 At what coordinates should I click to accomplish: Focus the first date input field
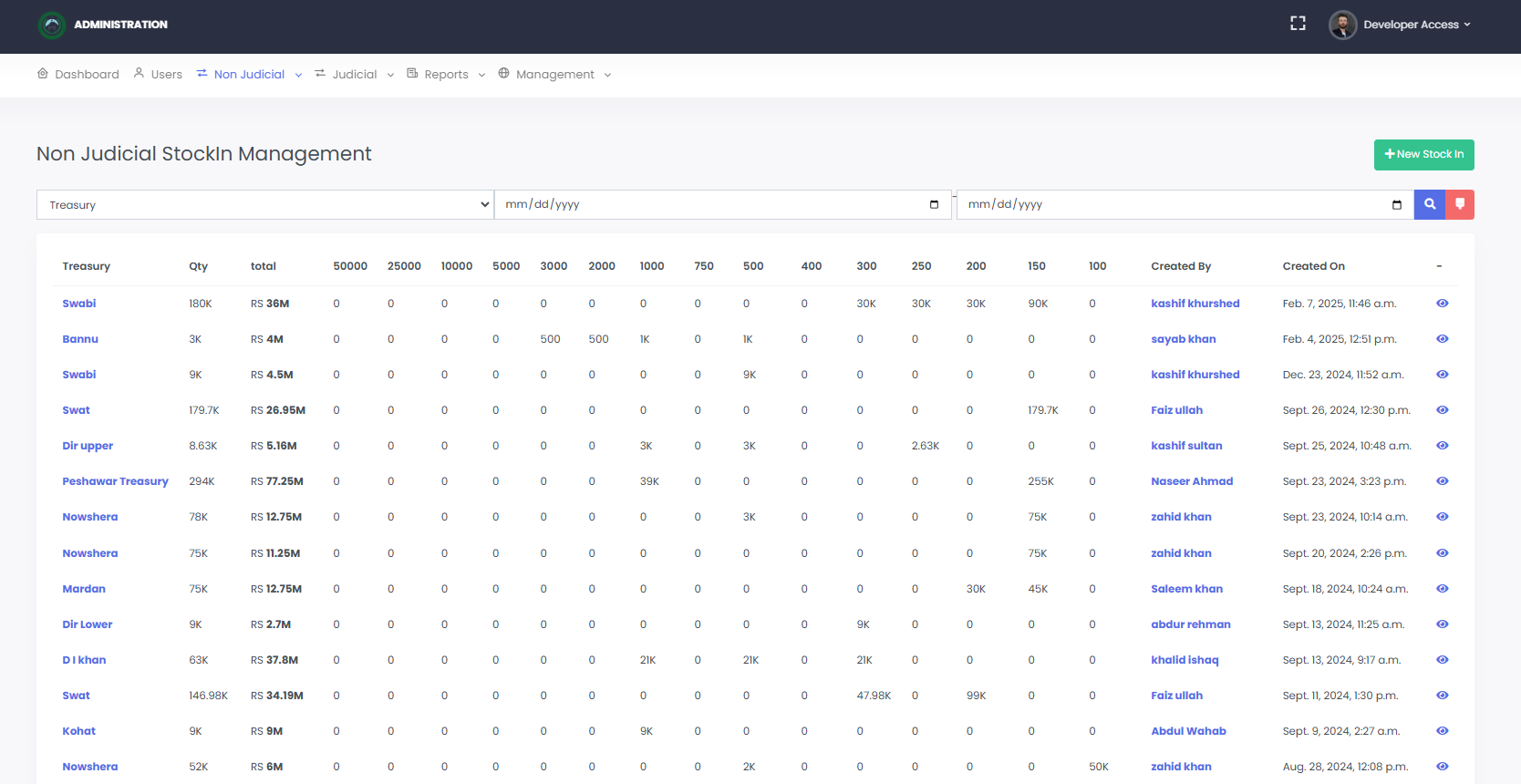723,204
